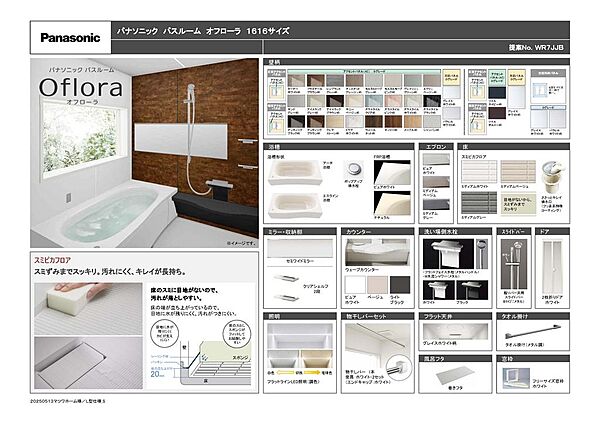
Task: Click the title text パナソニック バスルーム オフローラ 1616サイズ
Action: [203, 31]
